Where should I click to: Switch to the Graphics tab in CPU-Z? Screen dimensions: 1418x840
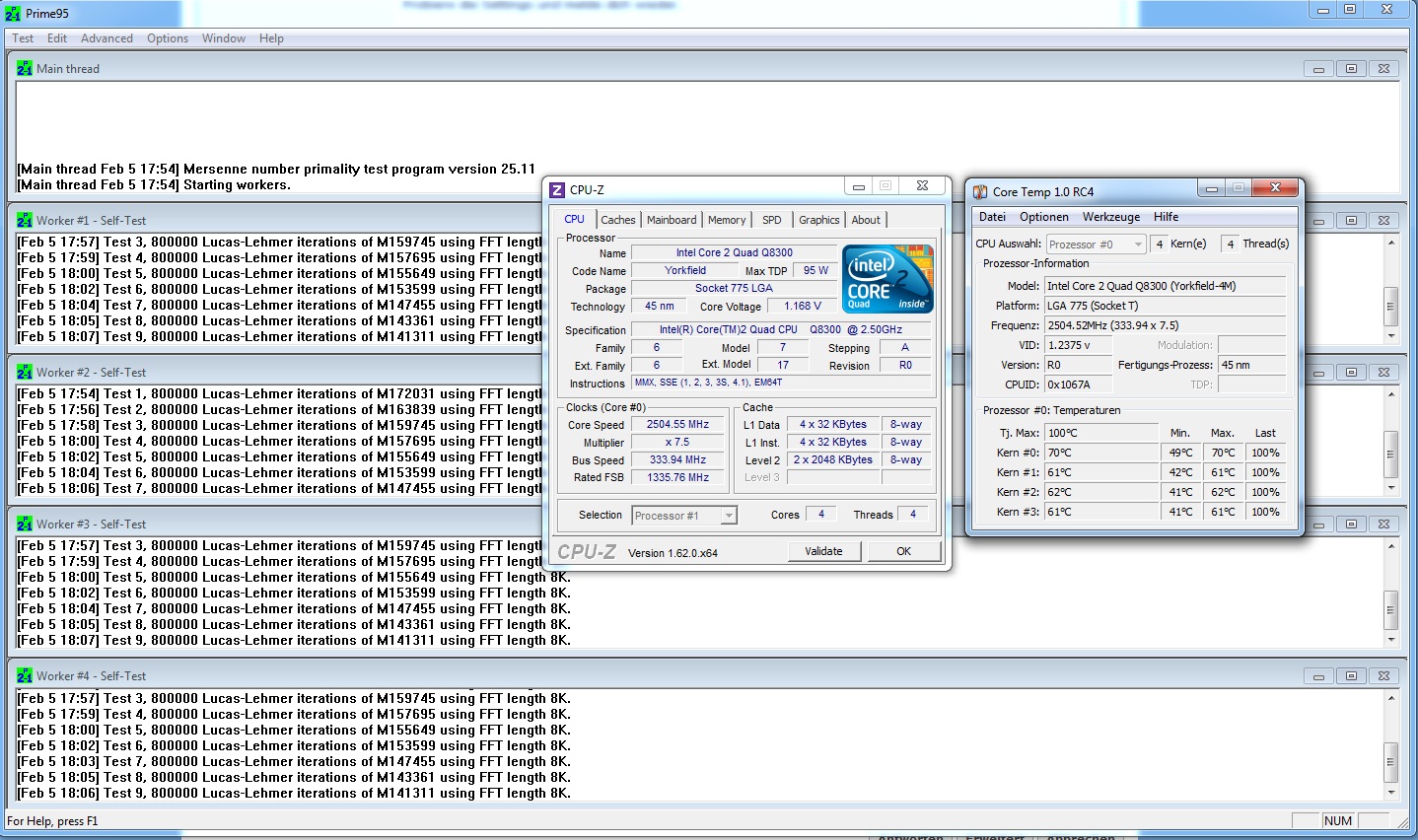point(819,220)
